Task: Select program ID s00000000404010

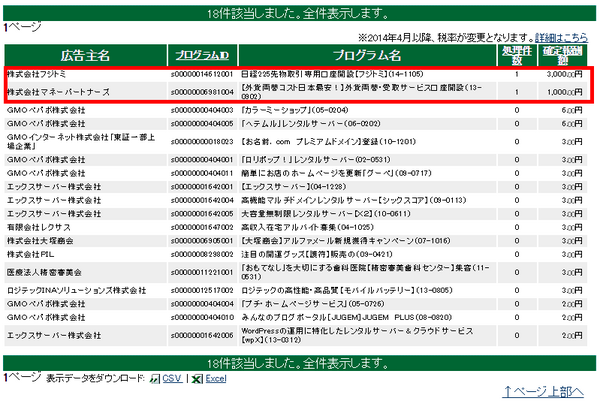Action: [x=202, y=317]
